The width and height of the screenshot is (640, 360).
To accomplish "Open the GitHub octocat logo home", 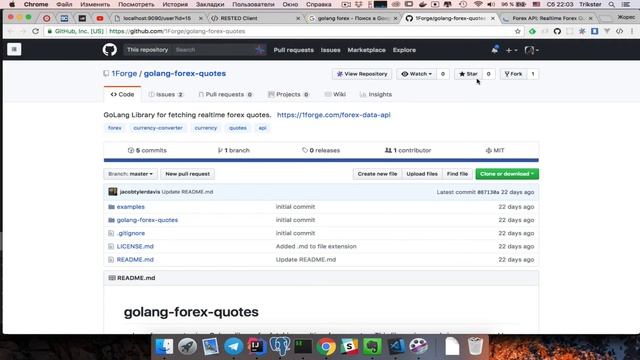I will pyautogui.click(x=109, y=50).
